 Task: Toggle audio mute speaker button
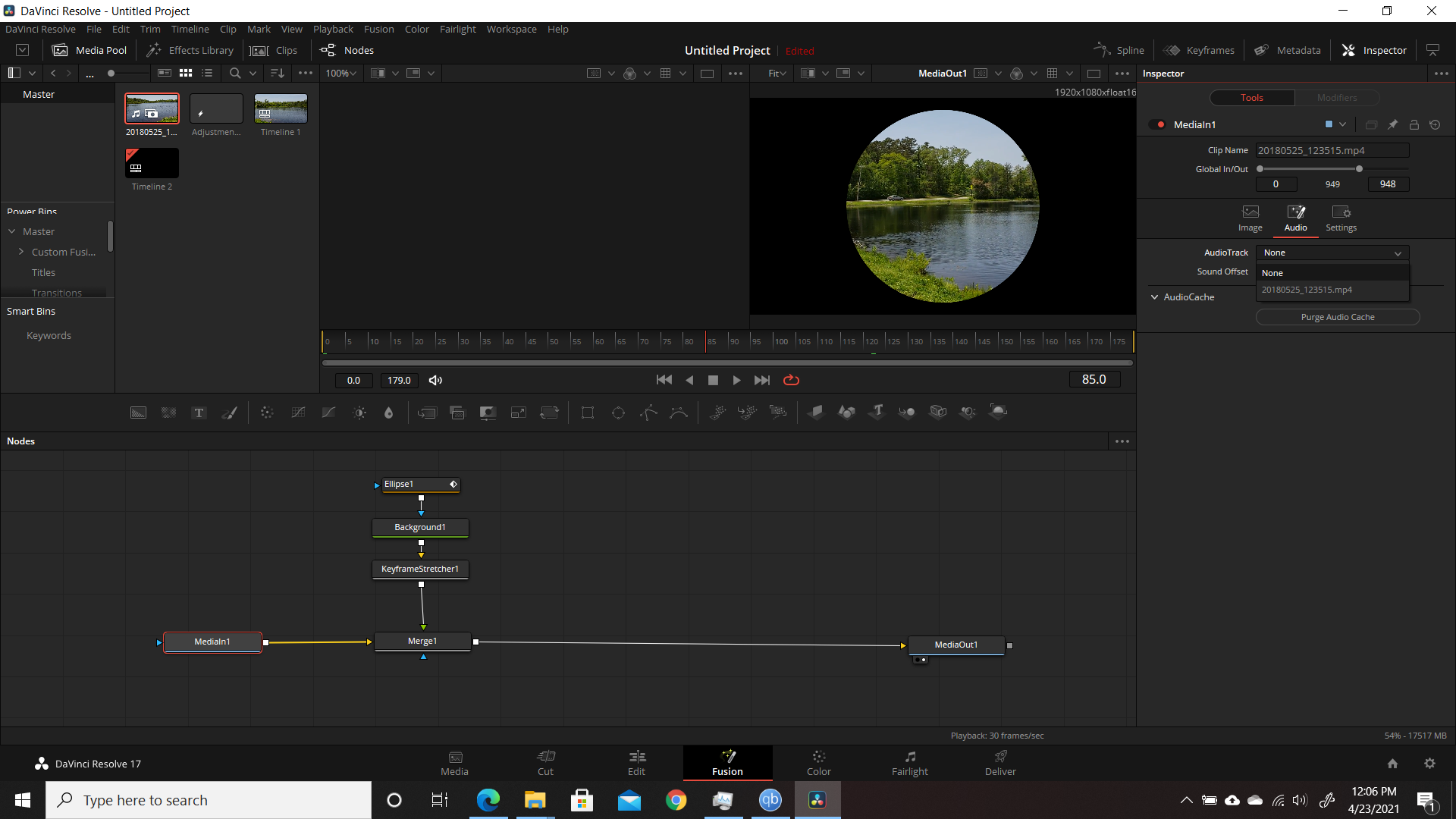pyautogui.click(x=435, y=380)
